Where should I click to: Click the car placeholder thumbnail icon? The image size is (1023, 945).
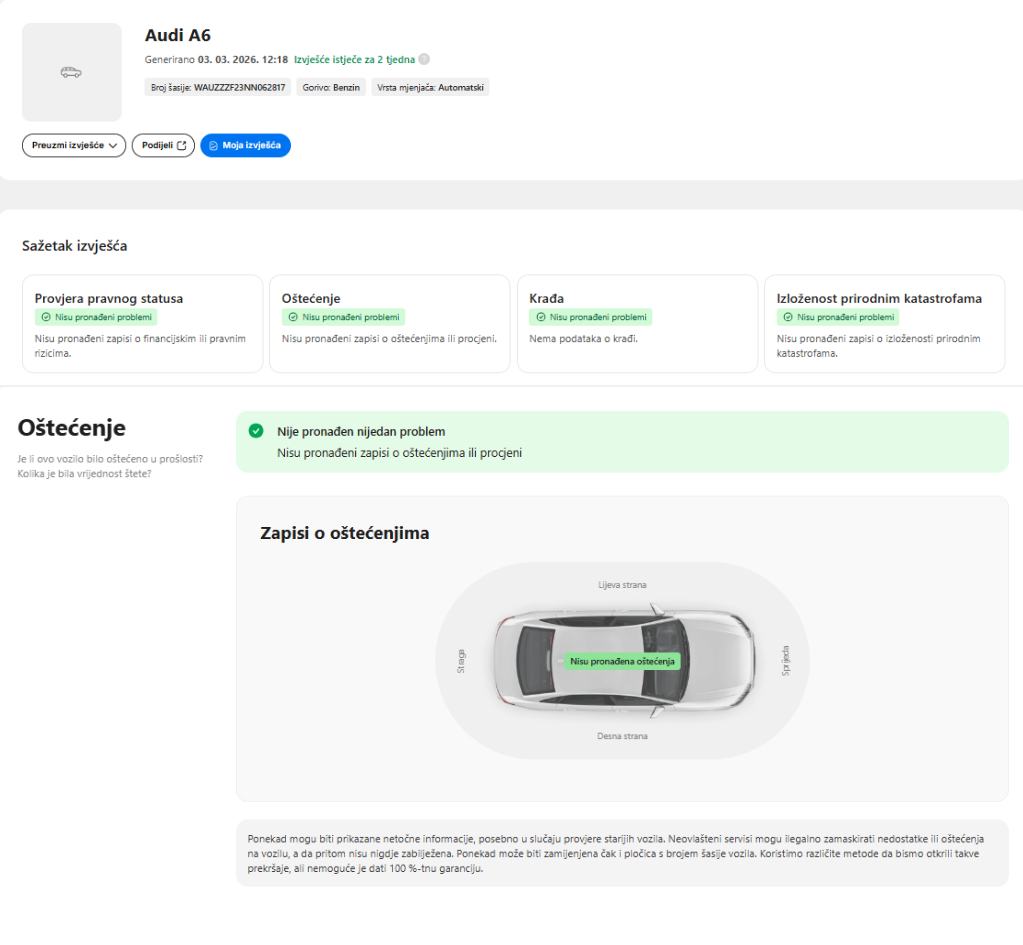pyautogui.click(x=71, y=72)
